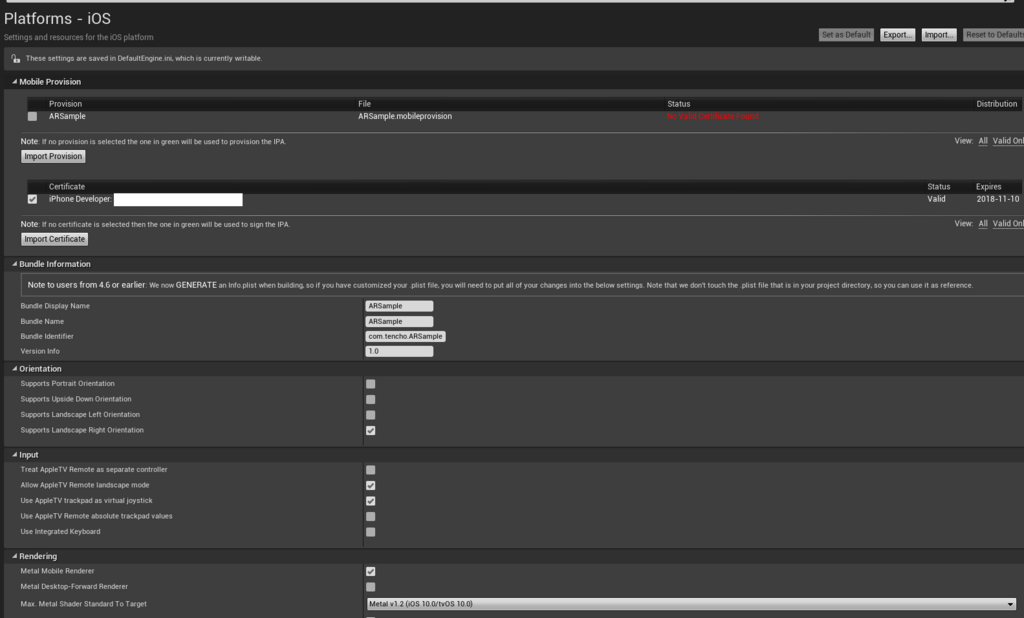Click the File column header
This screenshot has width=1024, height=618.
(x=364, y=104)
